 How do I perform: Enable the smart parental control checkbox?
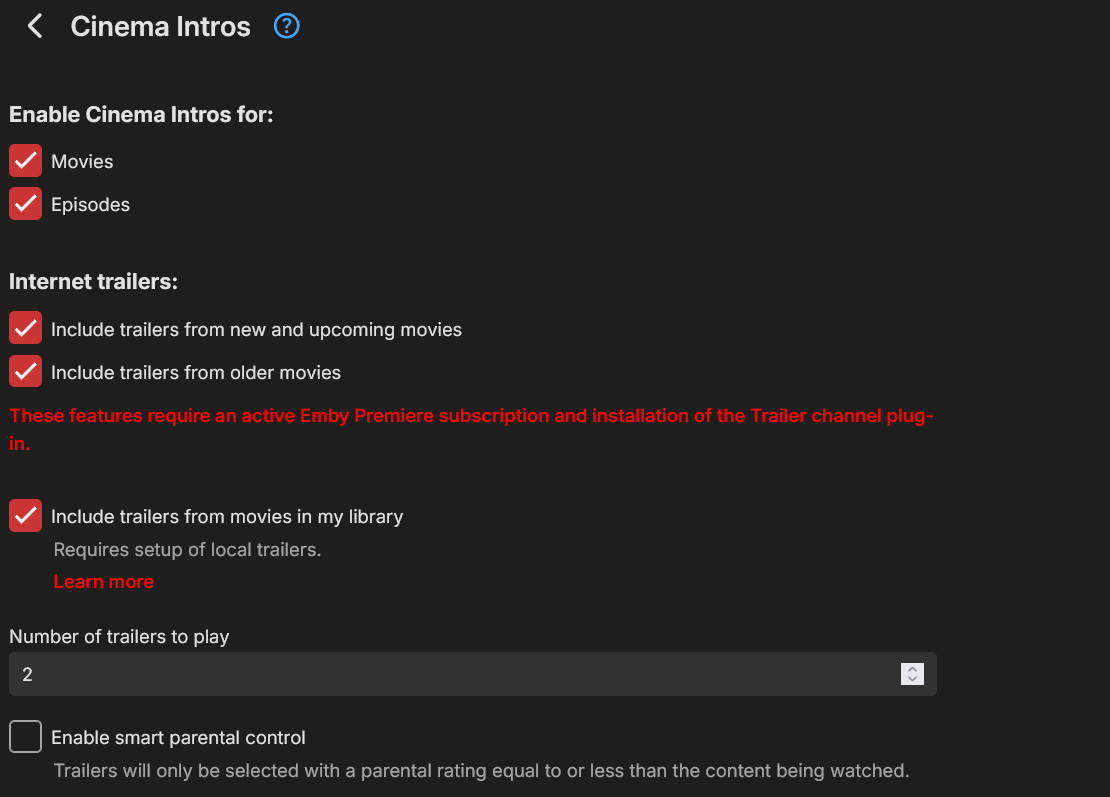coord(26,737)
